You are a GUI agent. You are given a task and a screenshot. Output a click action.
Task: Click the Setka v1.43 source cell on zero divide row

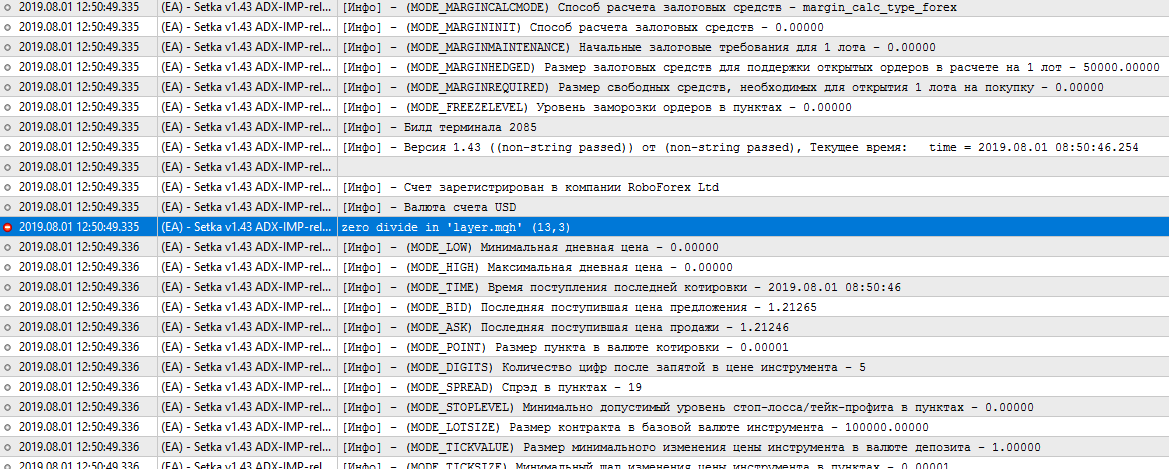[x=246, y=227]
